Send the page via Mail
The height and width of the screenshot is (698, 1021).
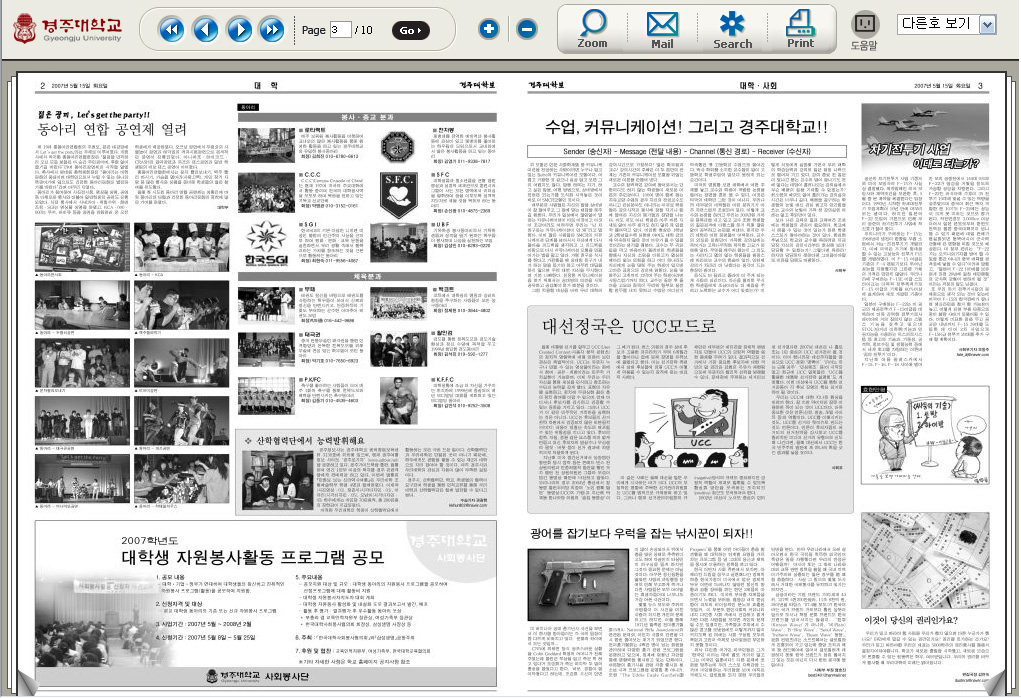tap(662, 29)
